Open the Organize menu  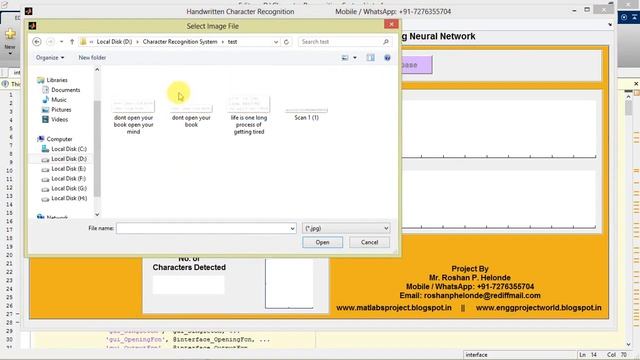click(50, 58)
